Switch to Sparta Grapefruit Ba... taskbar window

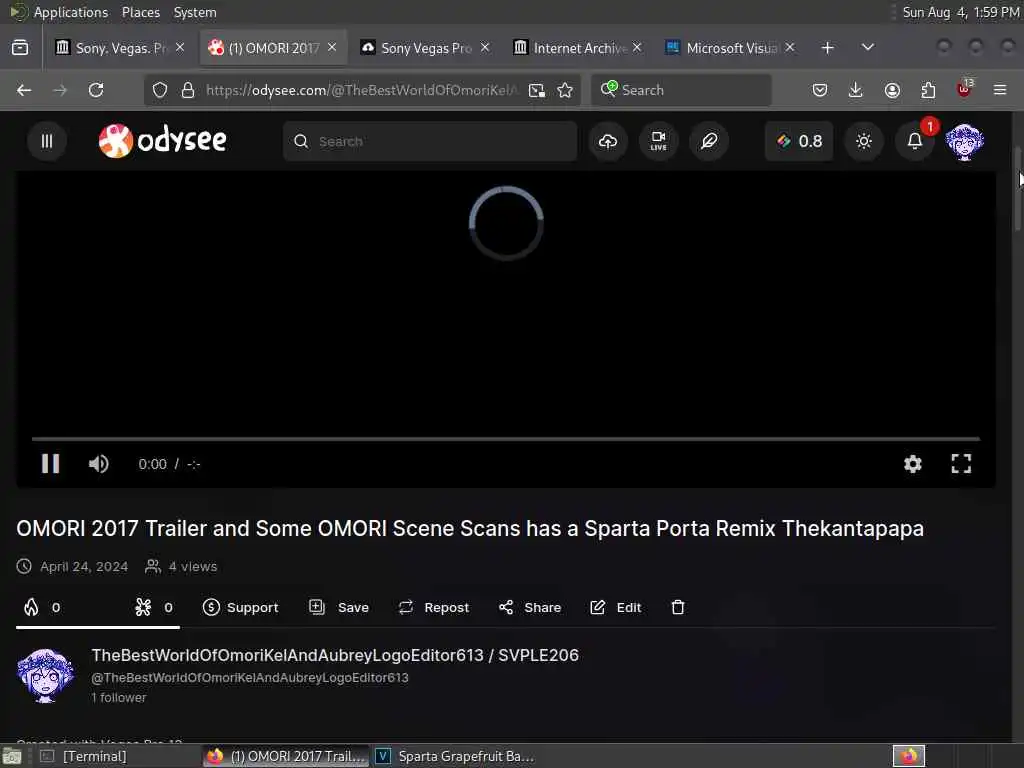point(456,756)
